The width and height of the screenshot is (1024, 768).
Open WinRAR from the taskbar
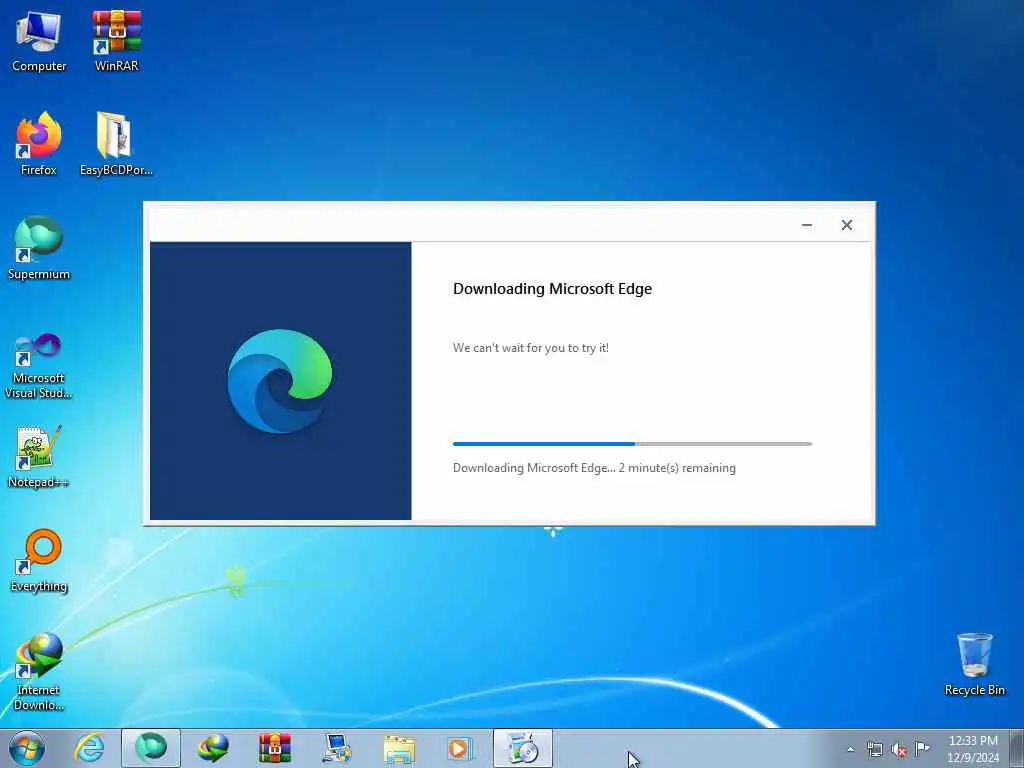275,748
